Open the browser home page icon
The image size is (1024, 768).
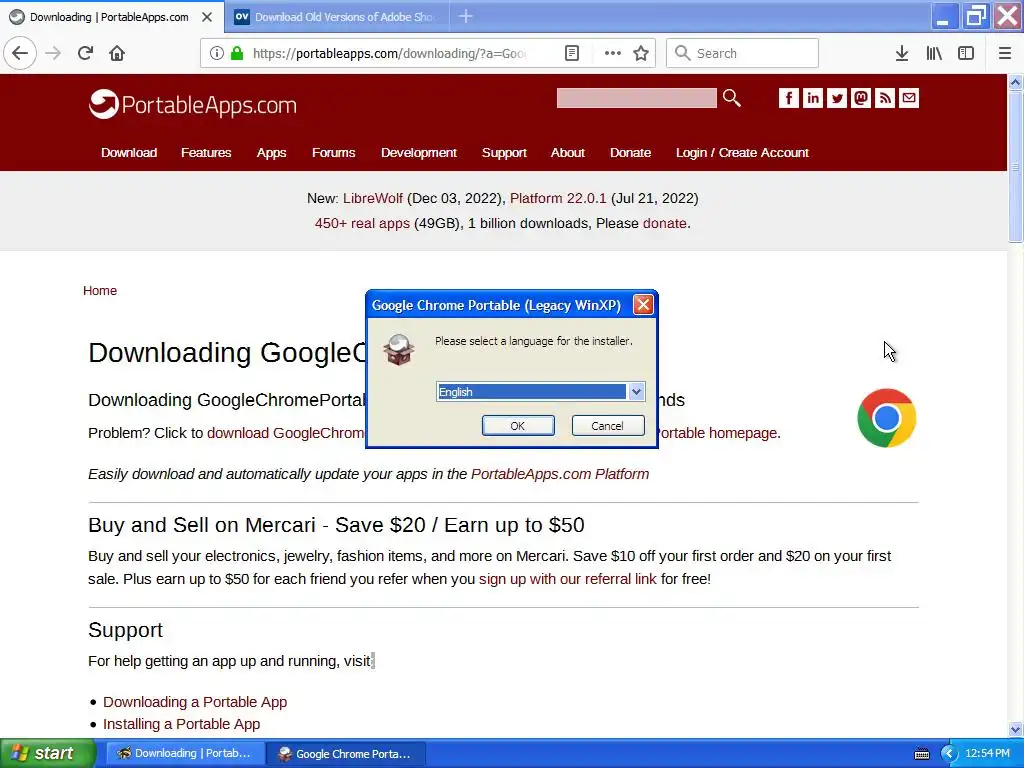tap(117, 53)
